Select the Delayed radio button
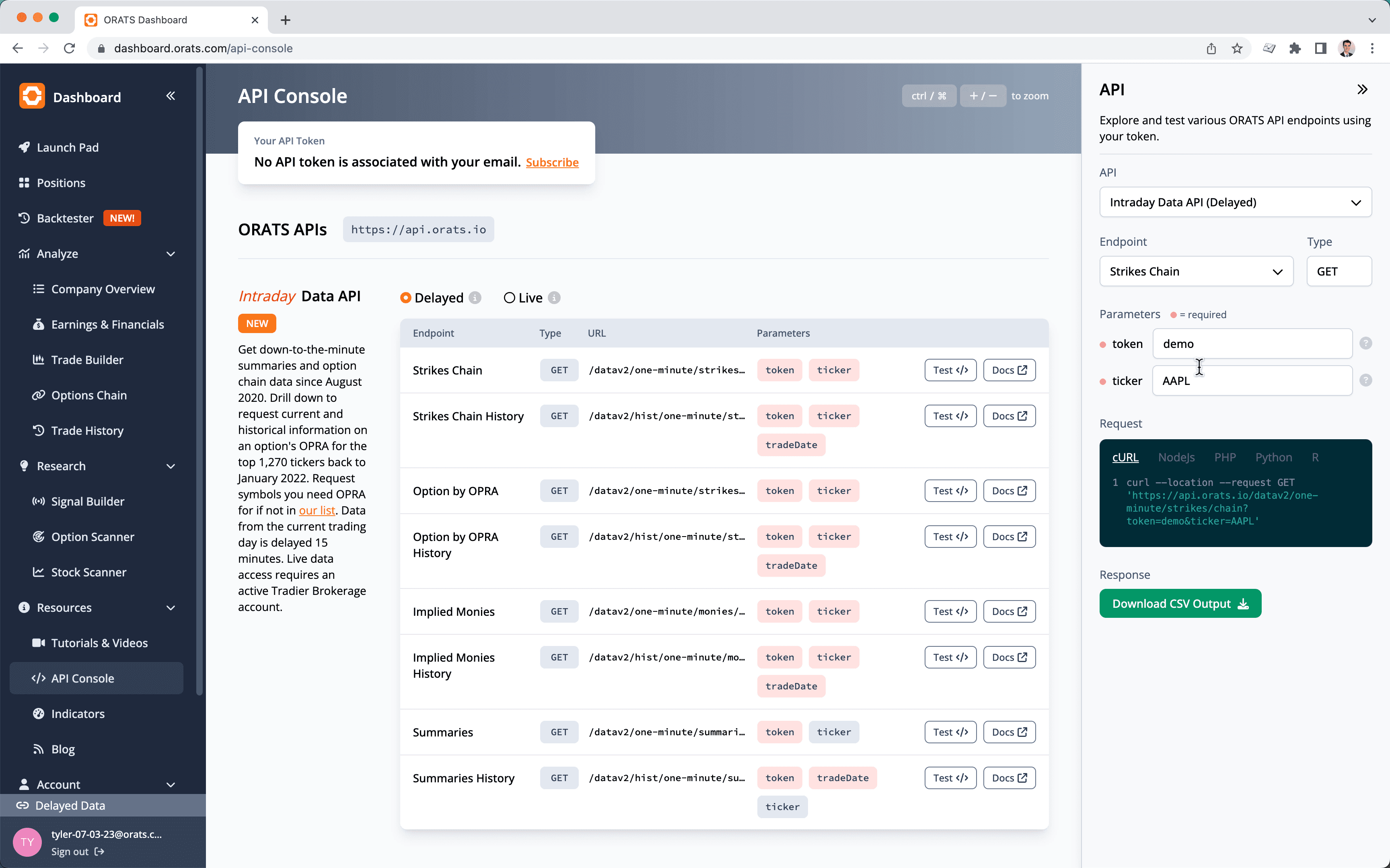 coord(406,297)
